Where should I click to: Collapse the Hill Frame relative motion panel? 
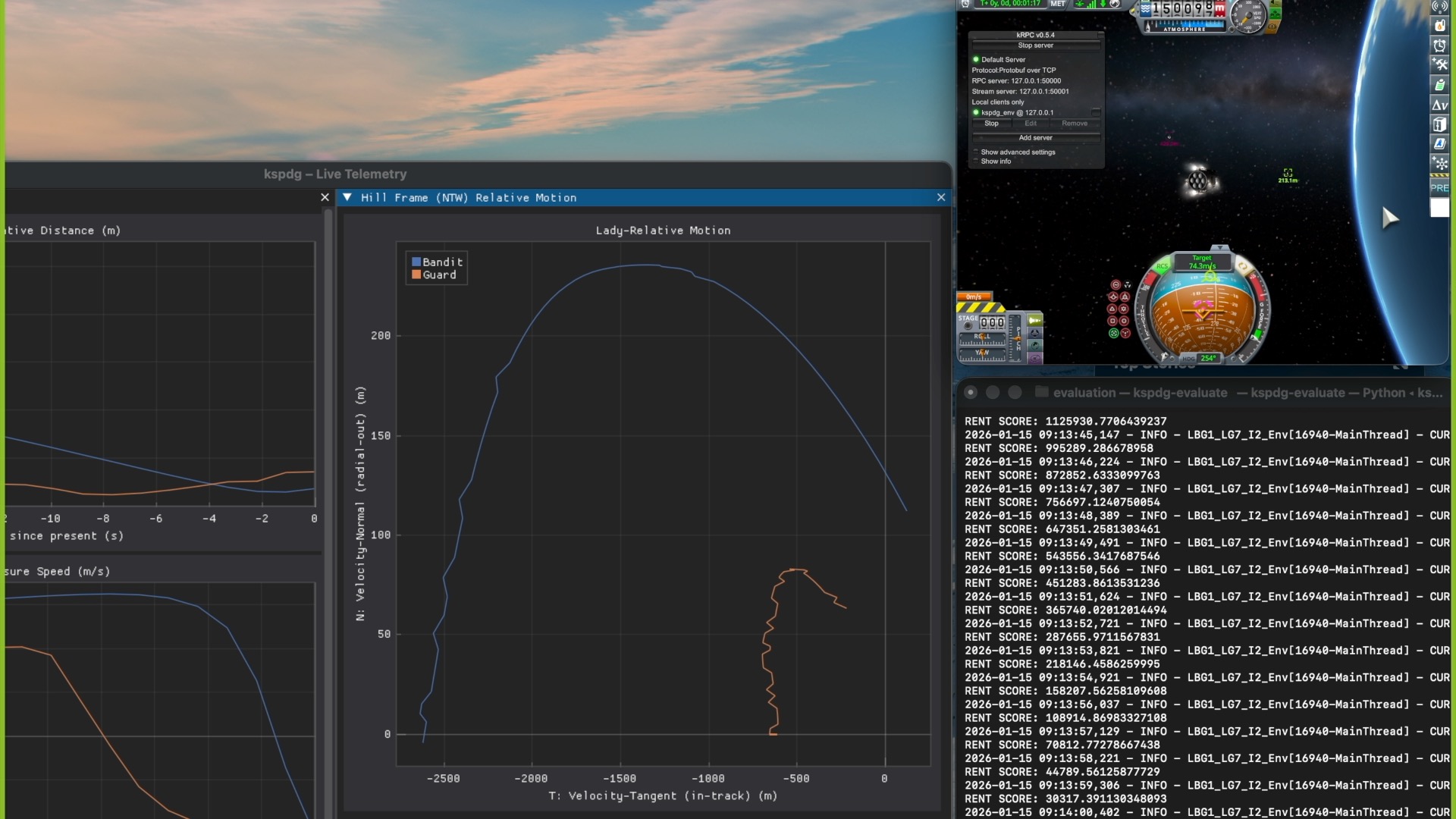point(347,197)
